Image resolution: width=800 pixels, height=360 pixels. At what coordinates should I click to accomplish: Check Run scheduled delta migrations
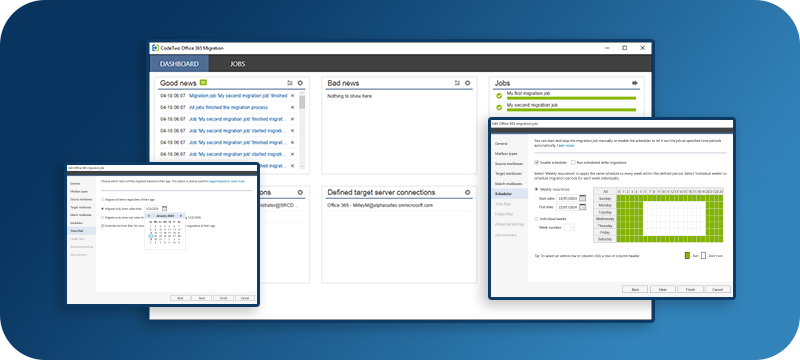pyautogui.click(x=573, y=162)
